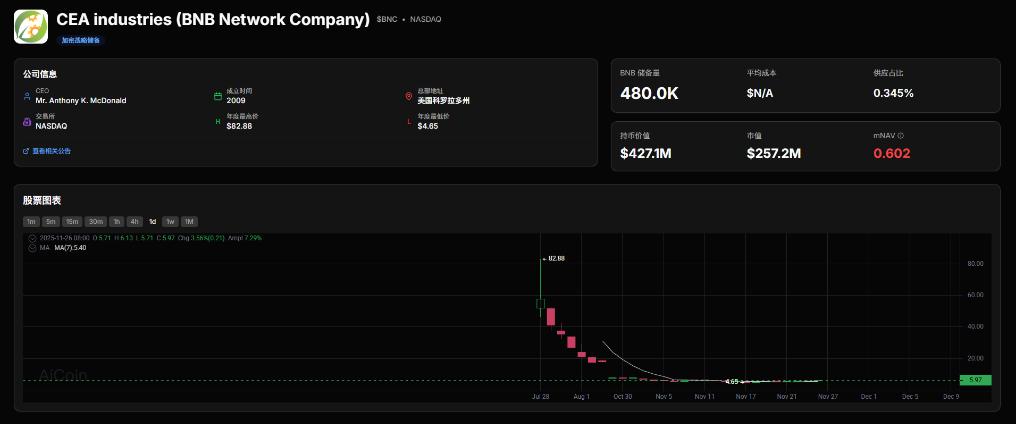Toggle the candlestick data row visibility circle
This screenshot has width=1016, height=424.
coord(32,238)
